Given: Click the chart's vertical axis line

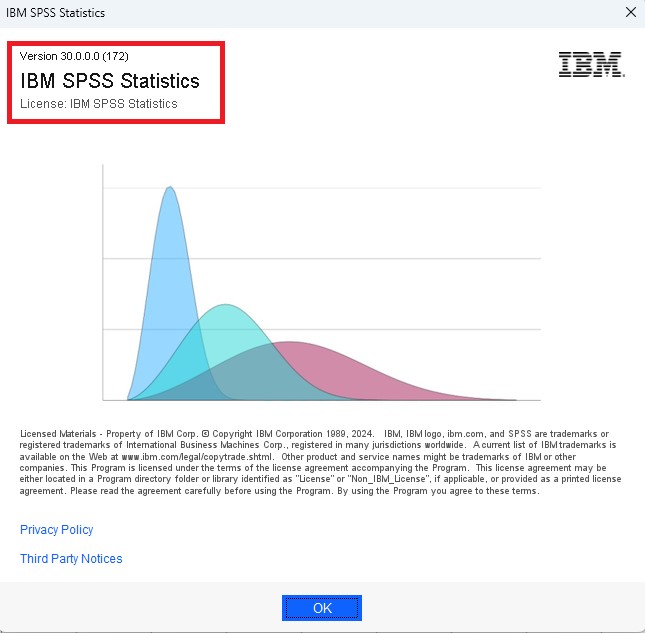Looking at the screenshot, I should 103,280.
